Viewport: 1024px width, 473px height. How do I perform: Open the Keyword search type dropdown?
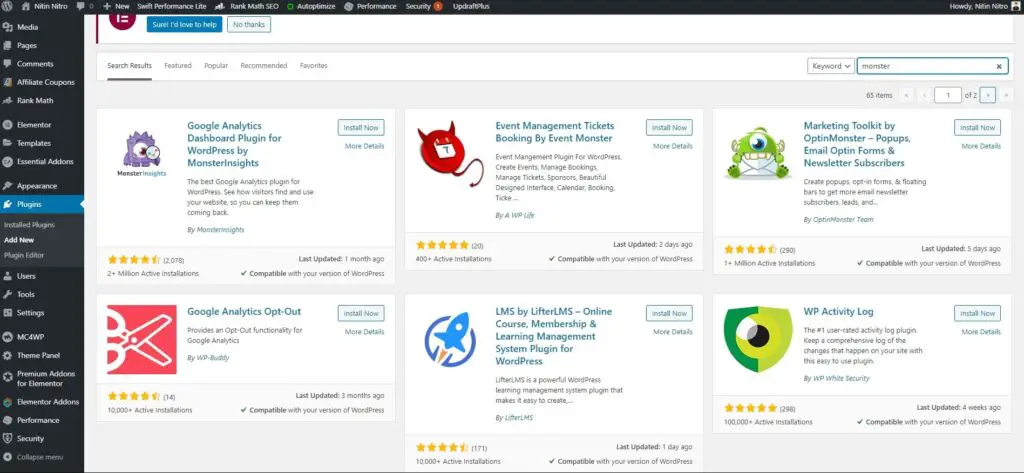[x=831, y=66]
